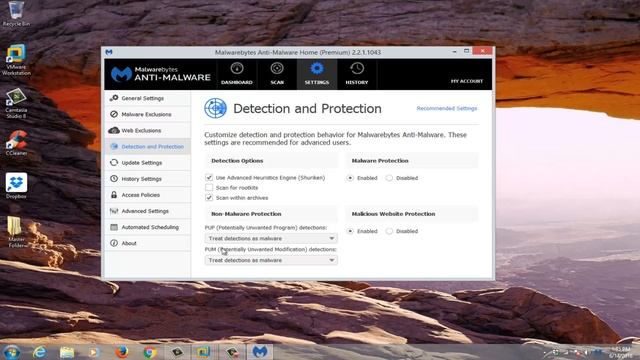Launch Firefox from taskbar
640x360 pixels.
pos(122,351)
